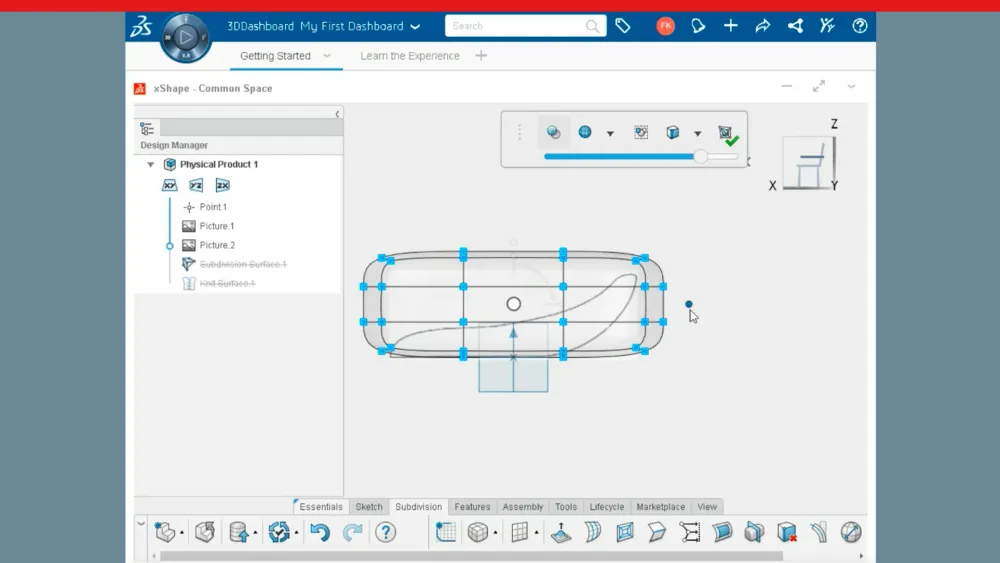Click the search magnifier icon

pos(592,26)
